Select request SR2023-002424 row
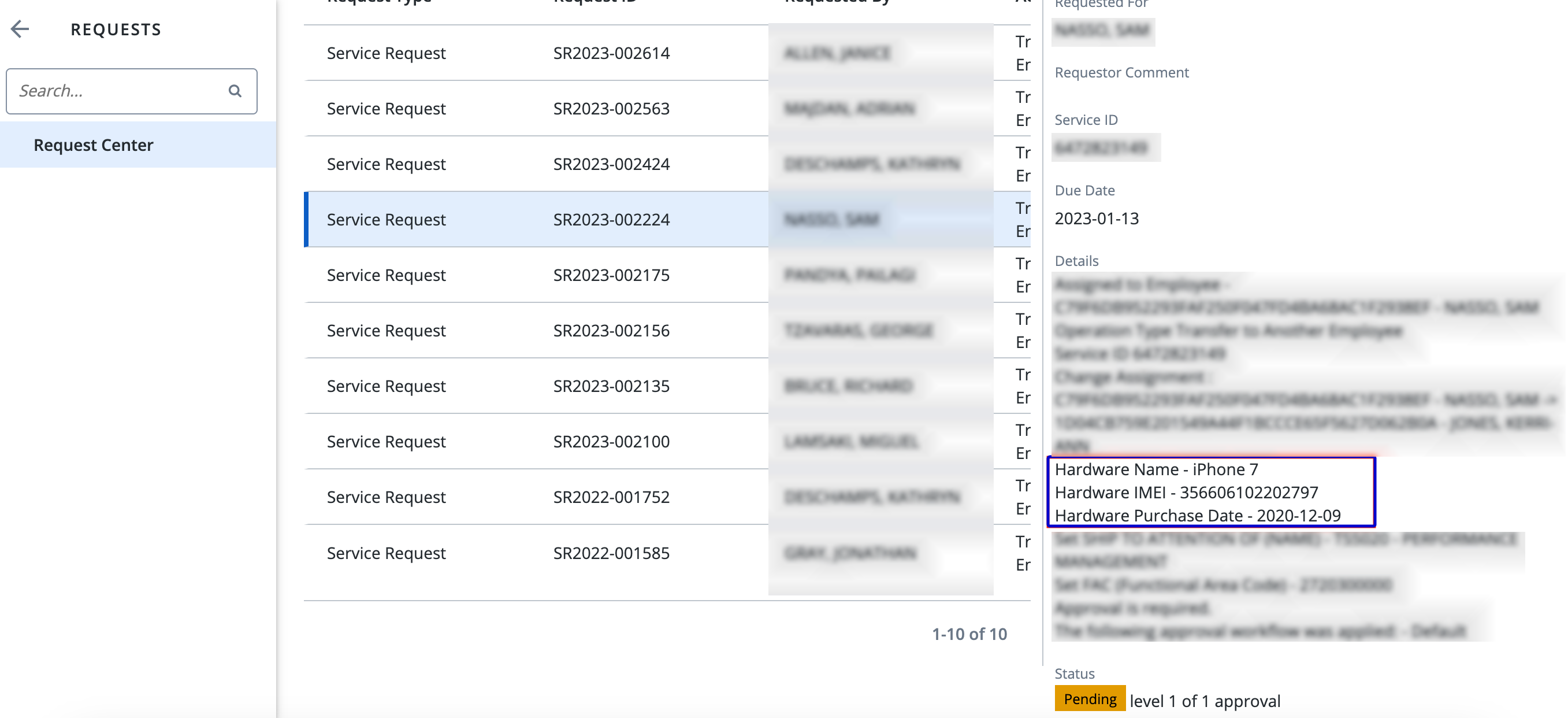This screenshot has height=718, width=1568. 611,164
